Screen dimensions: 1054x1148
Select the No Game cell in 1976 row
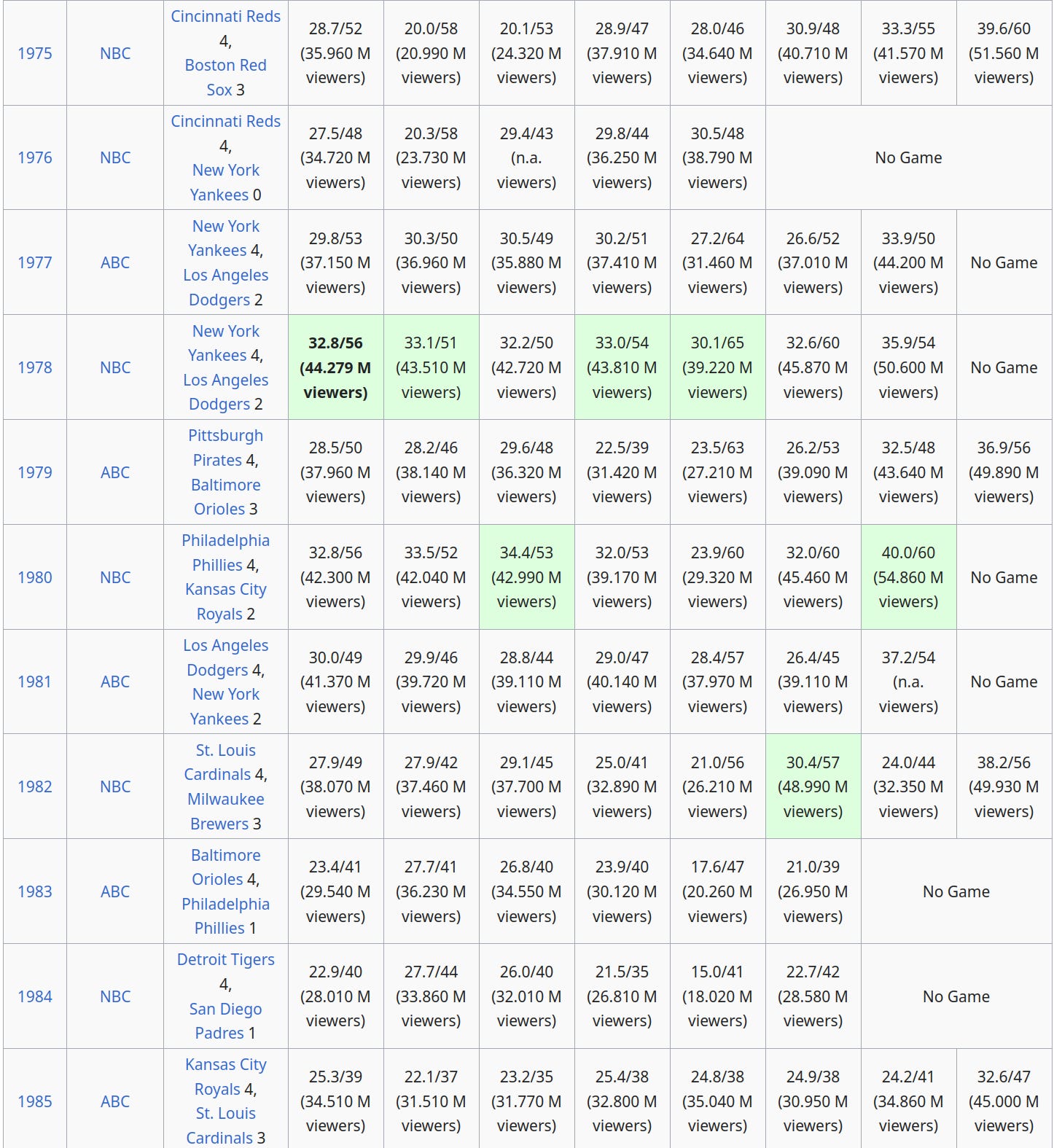click(908, 157)
